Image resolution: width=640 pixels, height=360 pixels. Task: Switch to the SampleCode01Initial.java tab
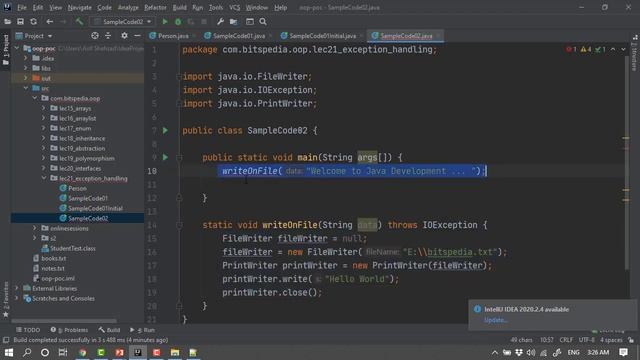tap(322, 36)
